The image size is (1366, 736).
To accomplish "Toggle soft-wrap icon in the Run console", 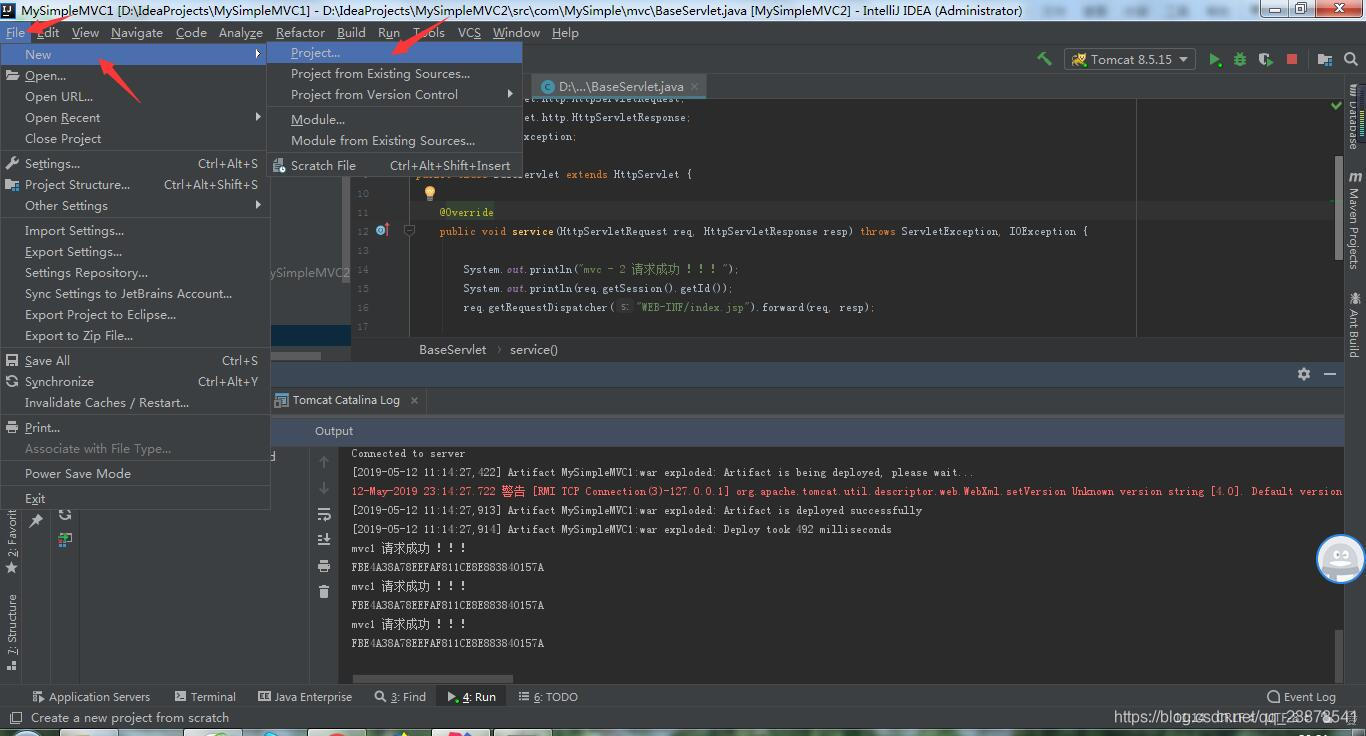I will (x=324, y=514).
